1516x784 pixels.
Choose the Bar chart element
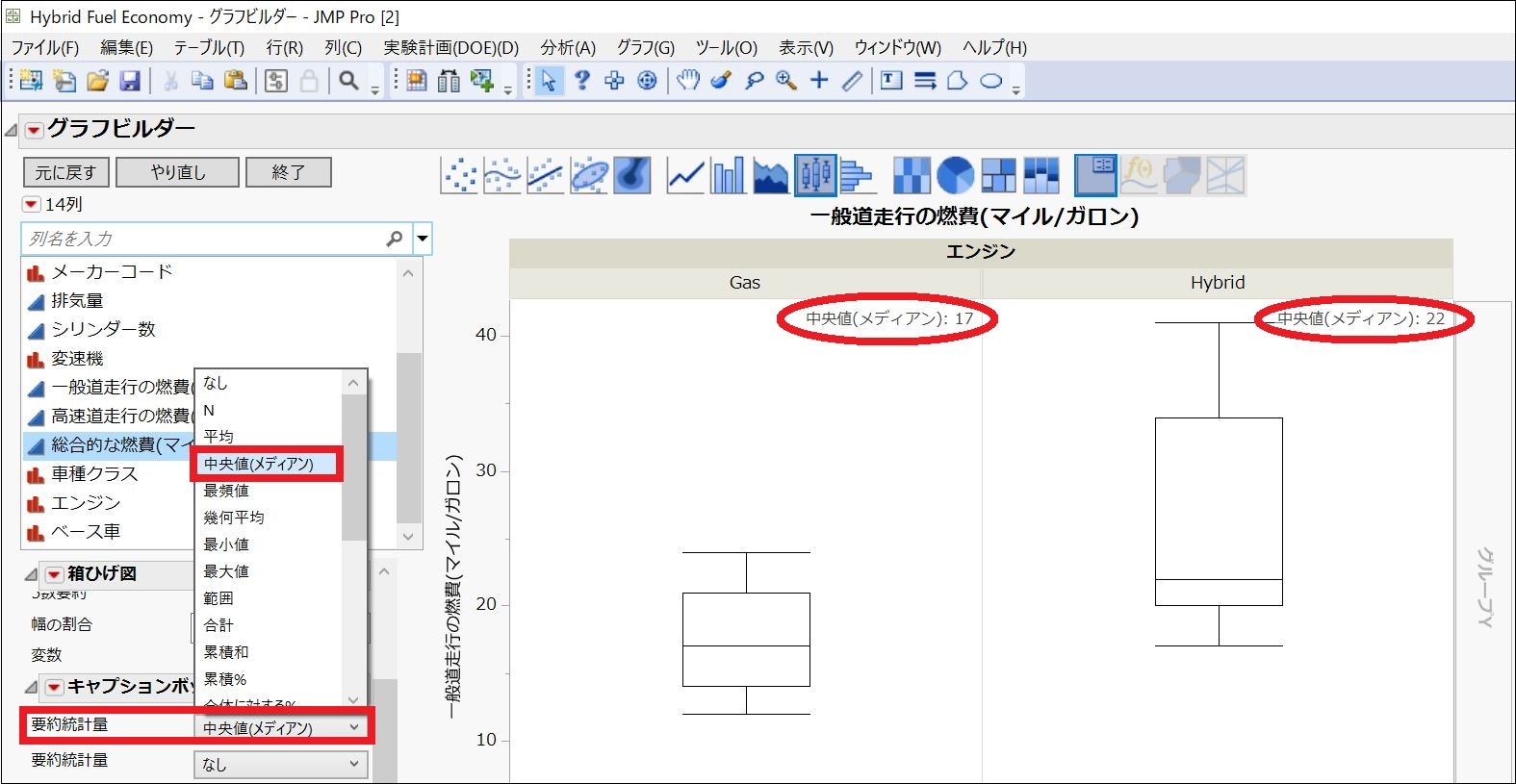point(728,175)
